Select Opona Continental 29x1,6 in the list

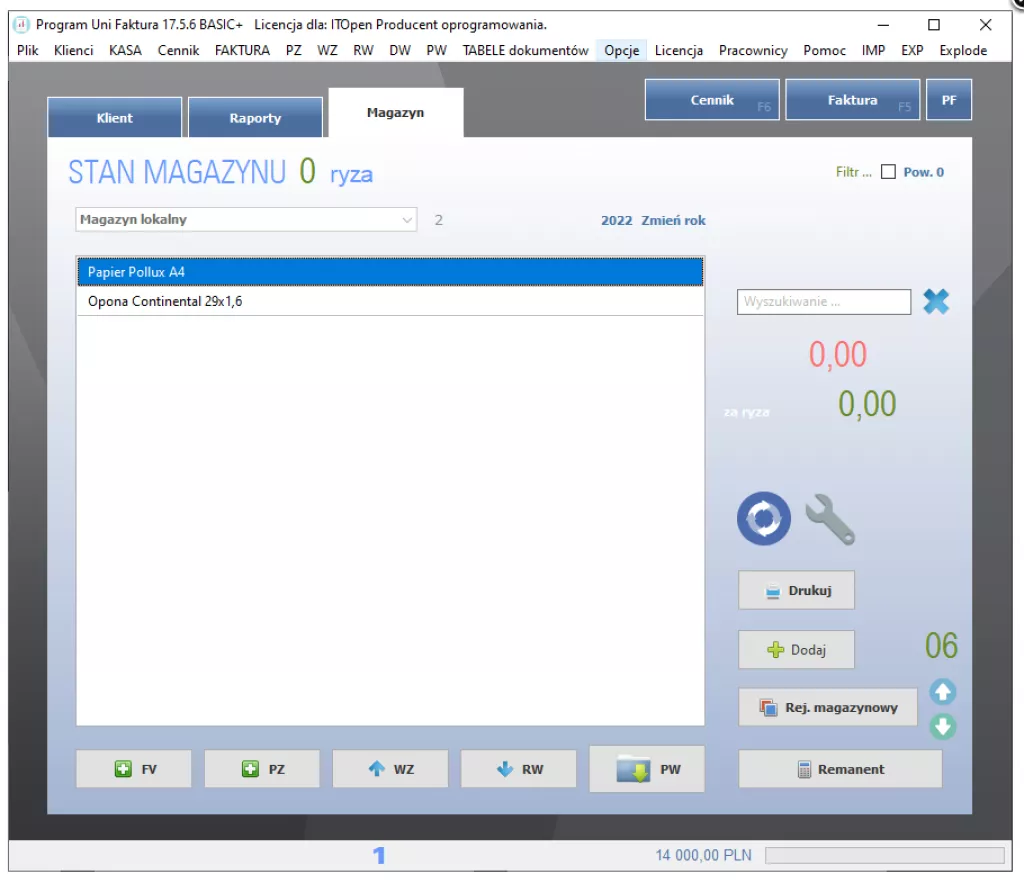pos(391,301)
